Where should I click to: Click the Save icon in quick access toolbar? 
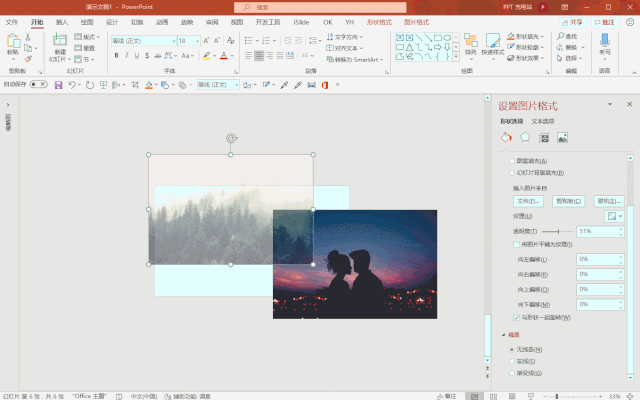pos(58,85)
